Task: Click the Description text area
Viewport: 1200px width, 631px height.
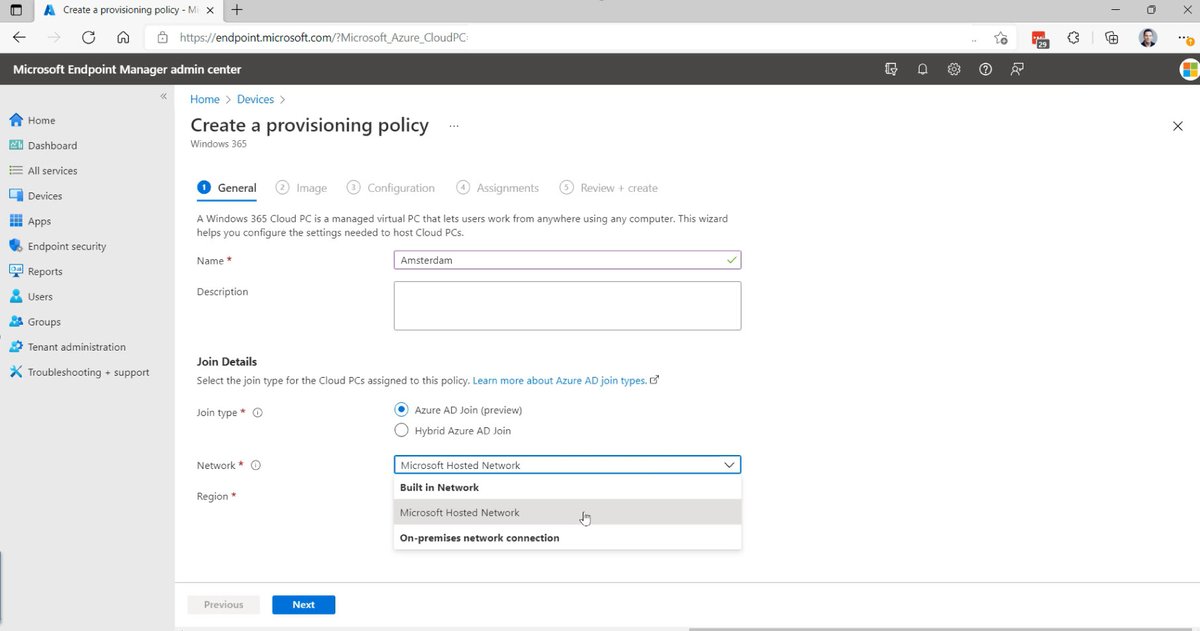Action: pos(567,305)
